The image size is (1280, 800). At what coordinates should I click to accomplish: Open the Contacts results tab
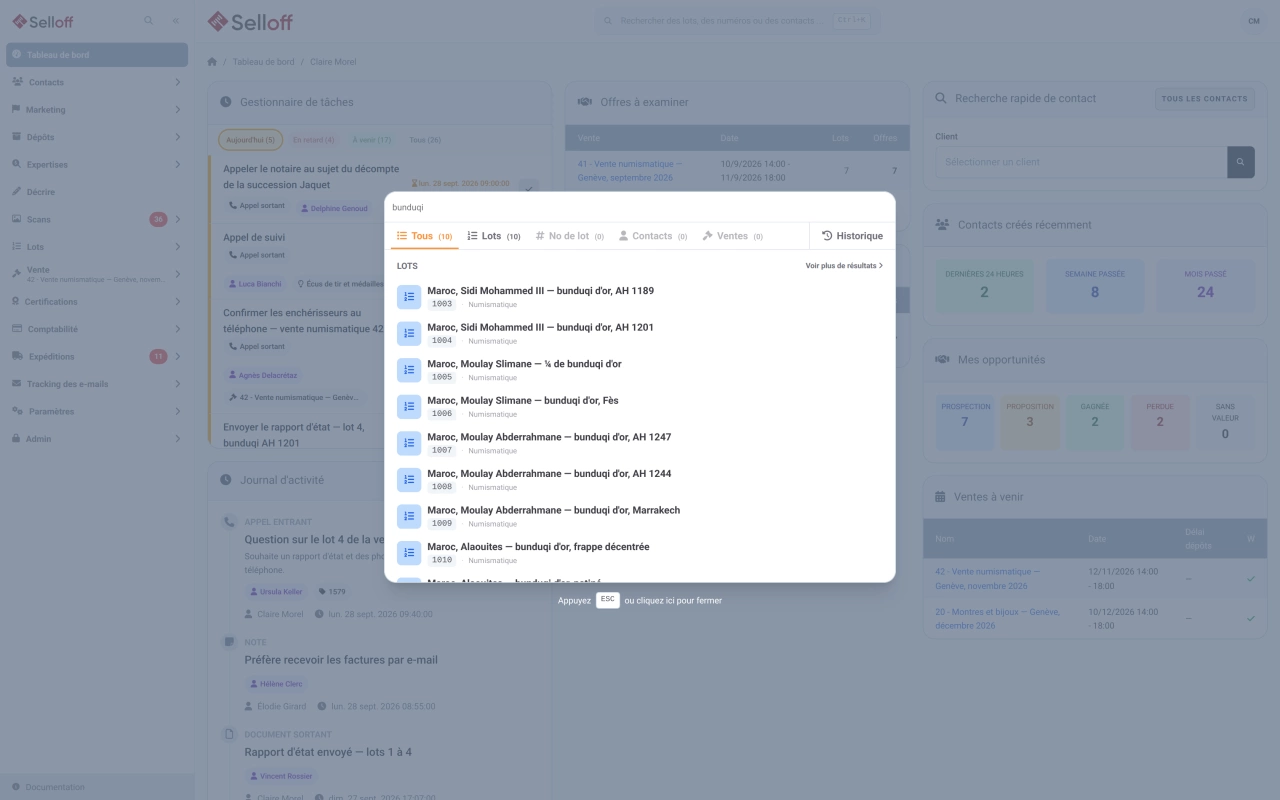(x=653, y=236)
